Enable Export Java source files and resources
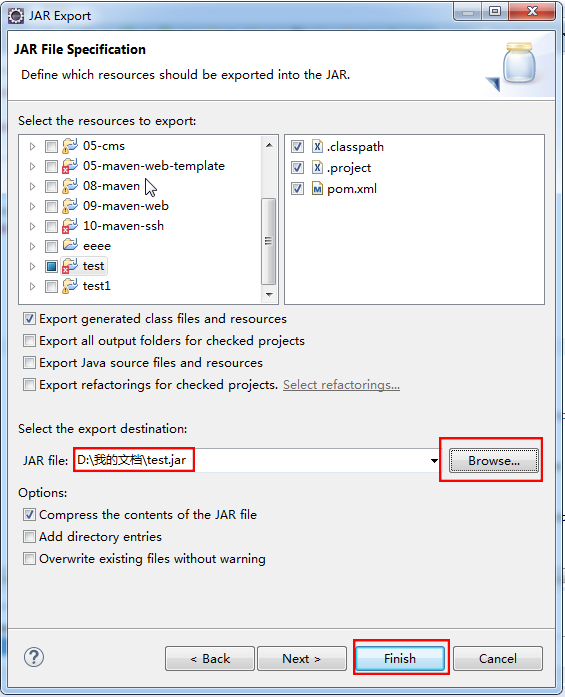The width and height of the screenshot is (565, 697). point(29,363)
